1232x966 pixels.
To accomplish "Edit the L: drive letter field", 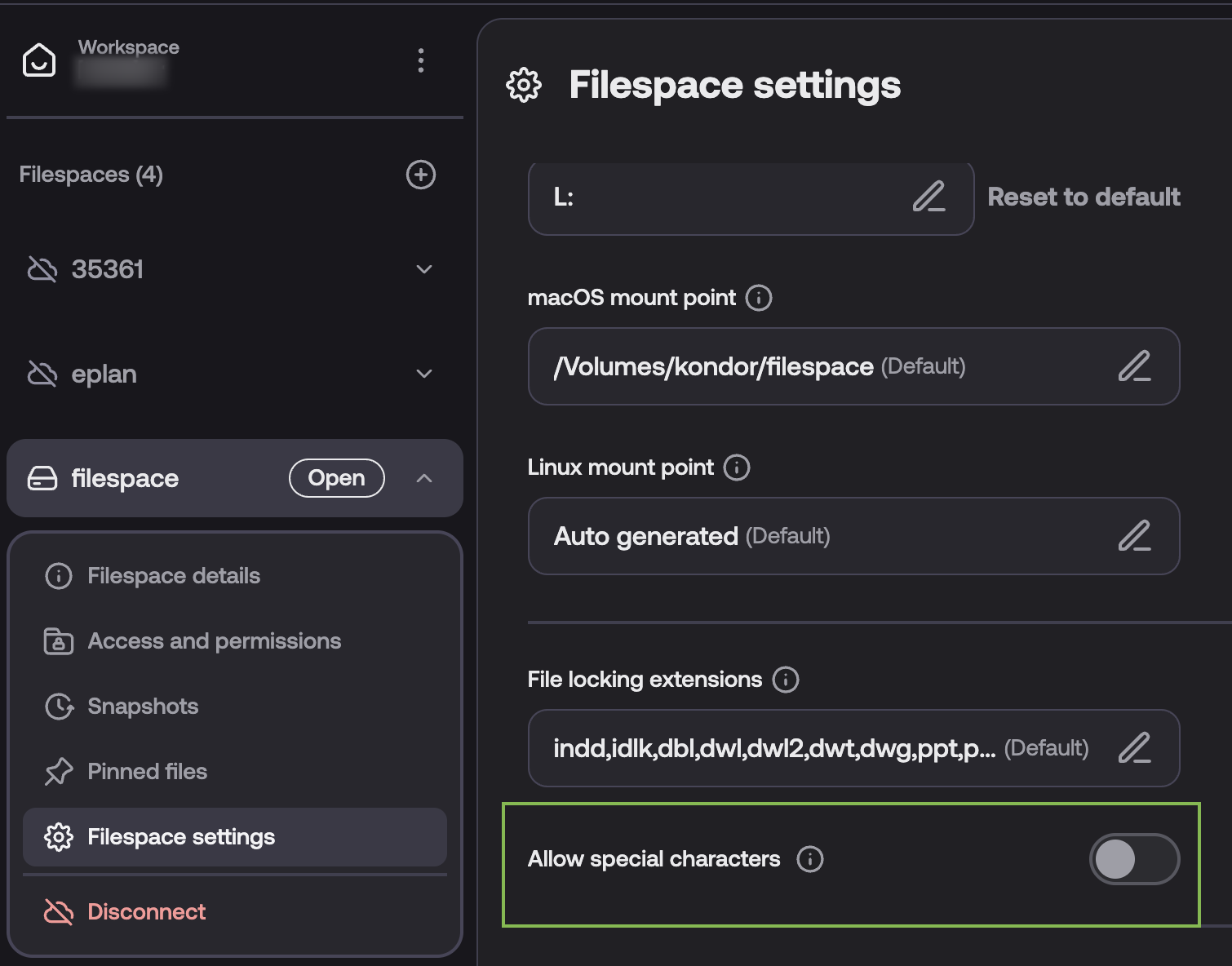I will coord(928,197).
